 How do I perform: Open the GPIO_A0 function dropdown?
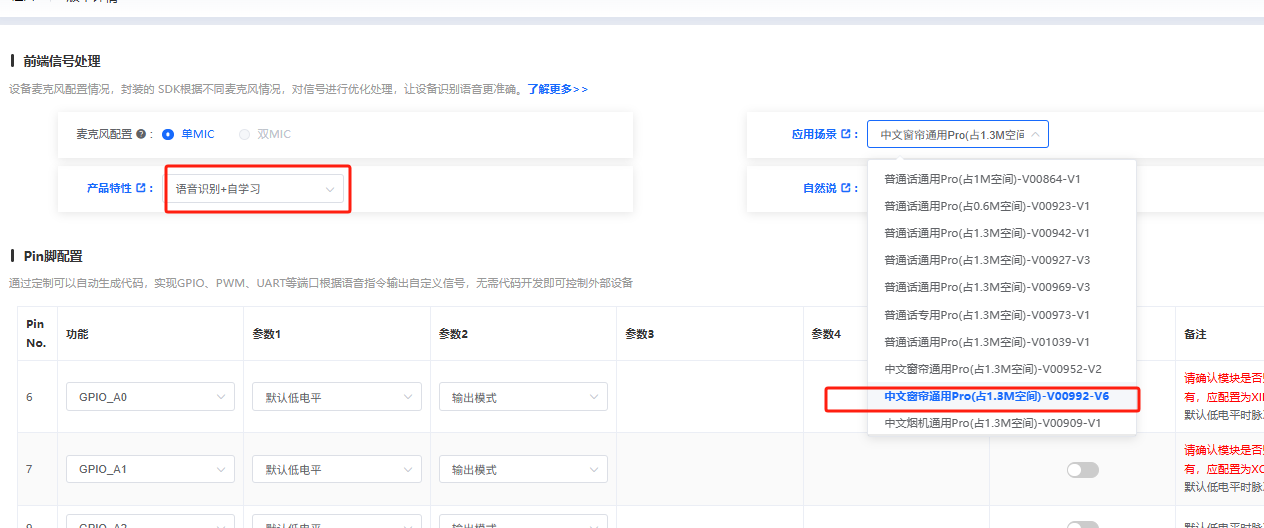point(150,397)
